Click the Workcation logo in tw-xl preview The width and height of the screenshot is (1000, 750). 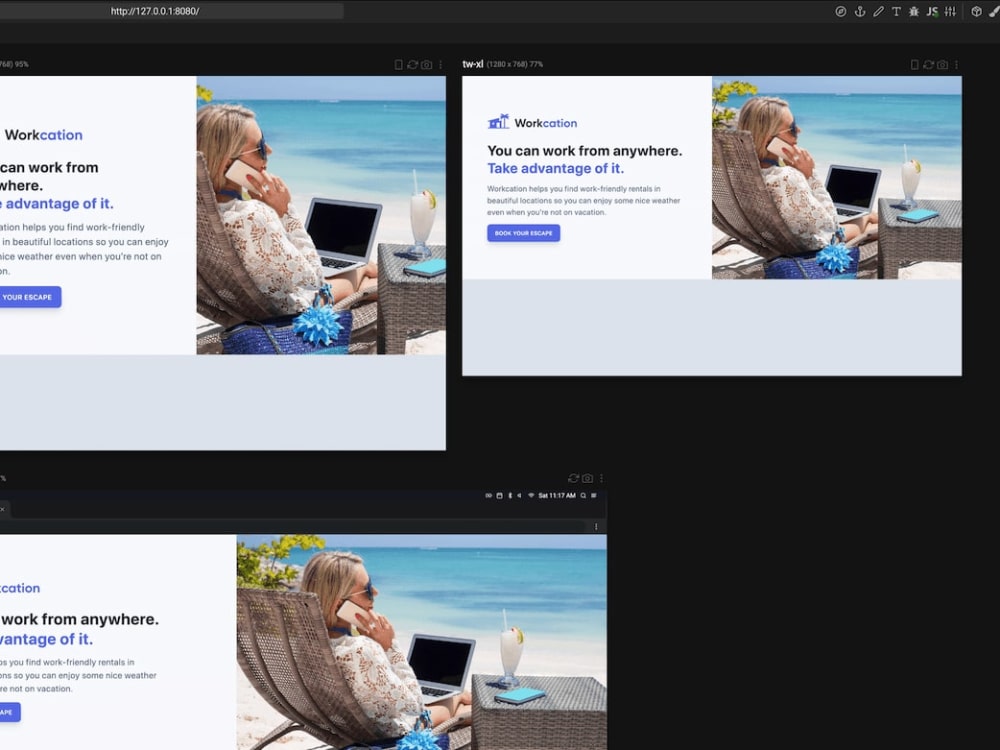coord(533,122)
